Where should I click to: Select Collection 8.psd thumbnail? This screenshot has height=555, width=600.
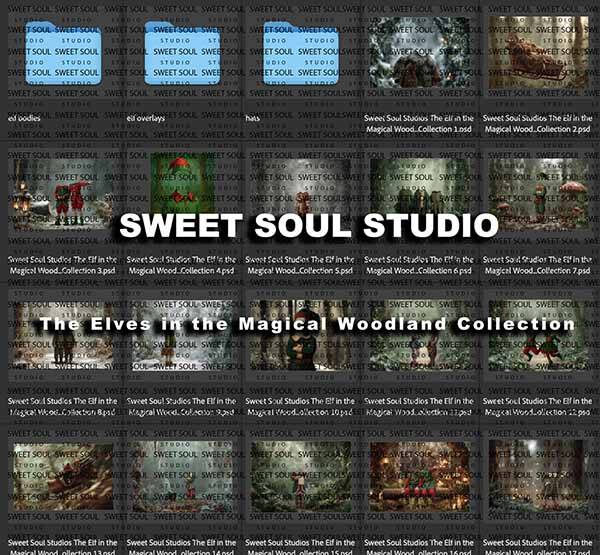click(x=63, y=335)
